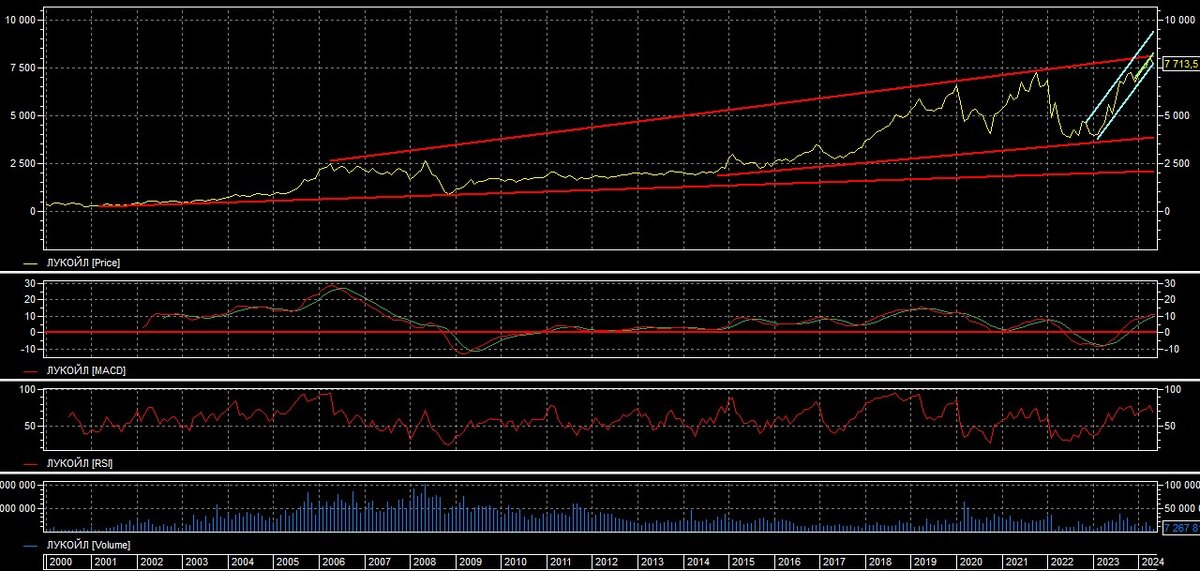Click year 2022 on the time axis

click(x=1062, y=563)
